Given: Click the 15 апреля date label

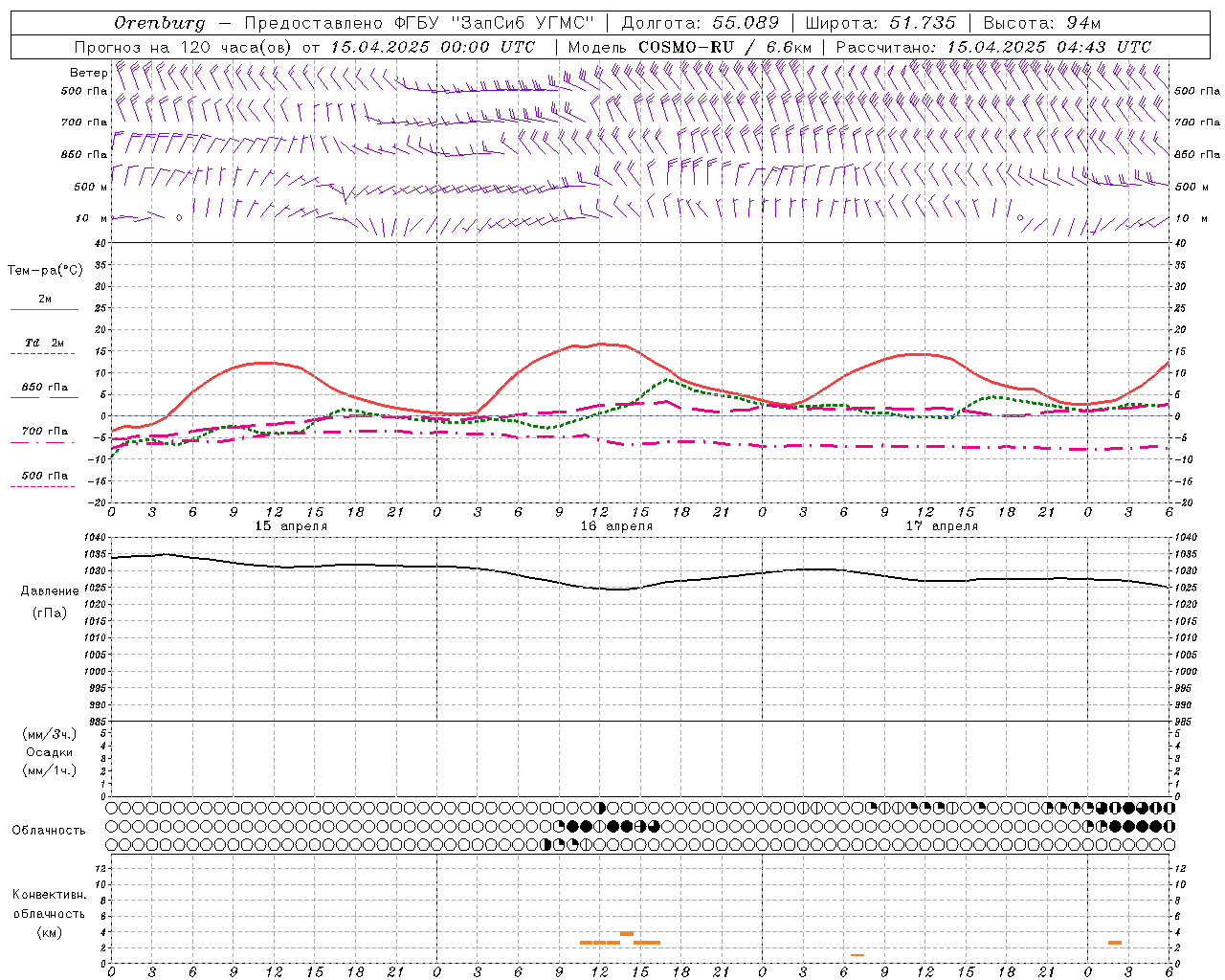Looking at the screenshot, I should pos(291,526).
